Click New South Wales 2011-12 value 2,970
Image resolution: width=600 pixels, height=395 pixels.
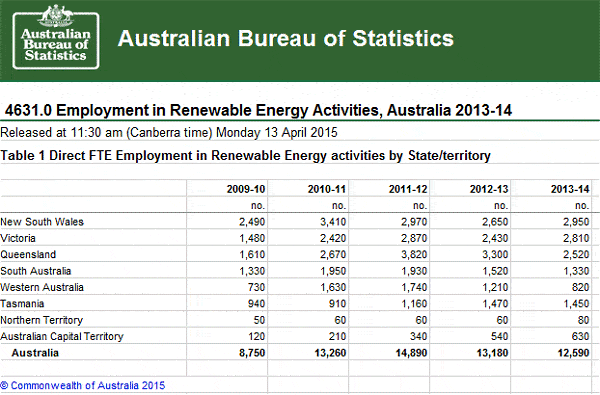coord(414,222)
